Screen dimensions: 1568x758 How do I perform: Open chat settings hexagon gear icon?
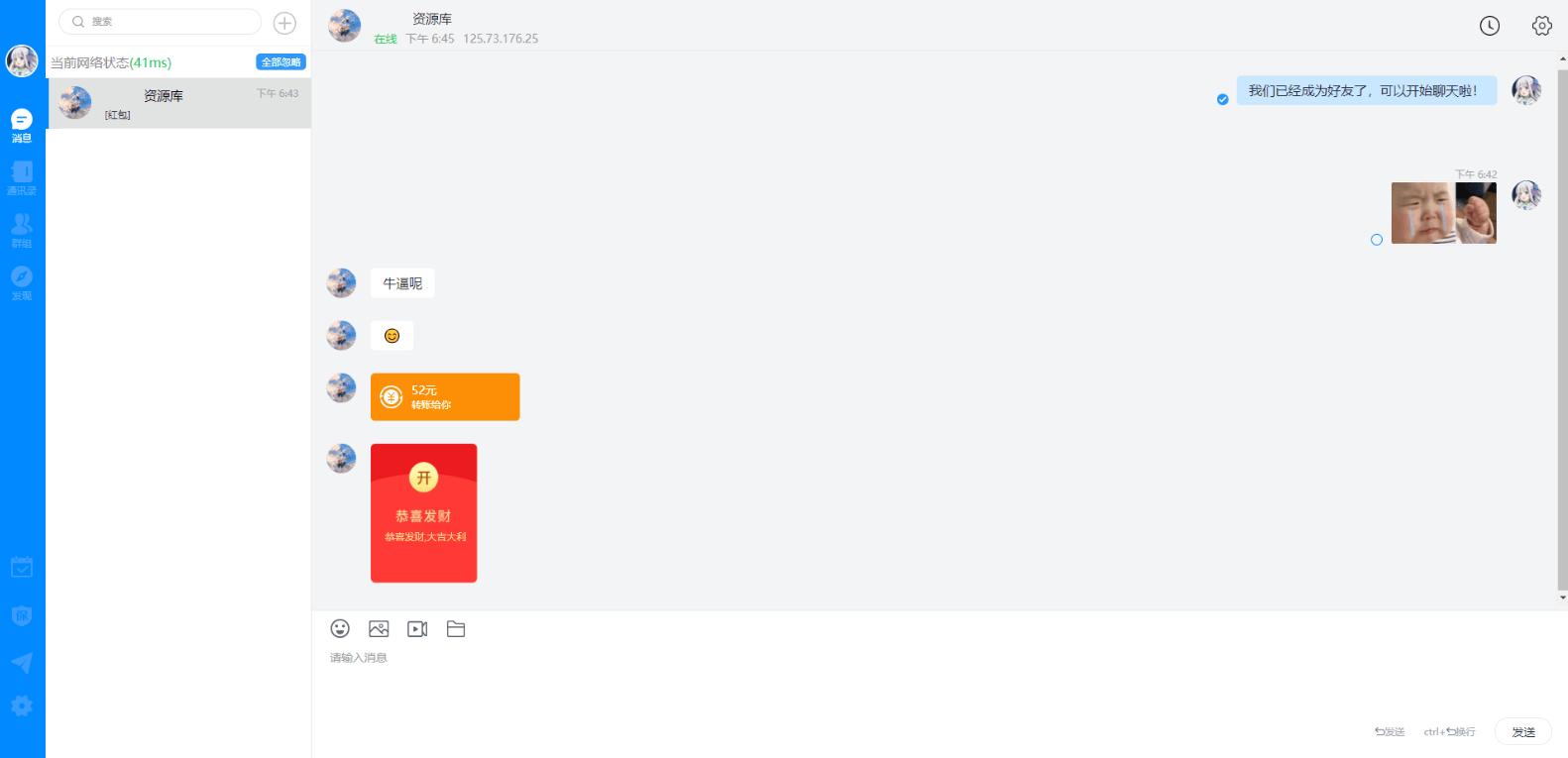pyautogui.click(x=1541, y=26)
